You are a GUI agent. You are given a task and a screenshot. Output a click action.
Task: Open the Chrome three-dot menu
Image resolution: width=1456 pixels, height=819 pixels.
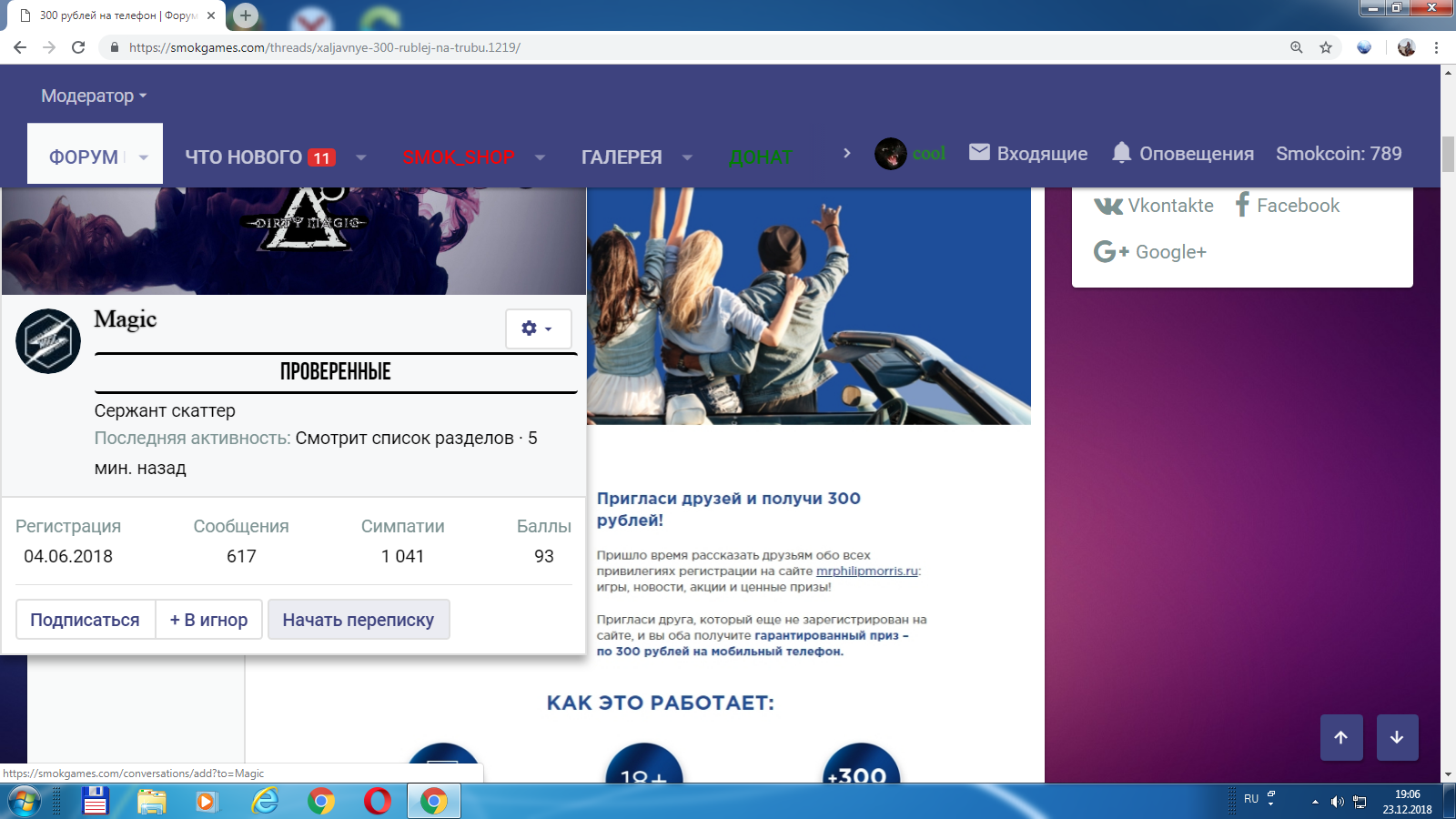(x=1437, y=47)
